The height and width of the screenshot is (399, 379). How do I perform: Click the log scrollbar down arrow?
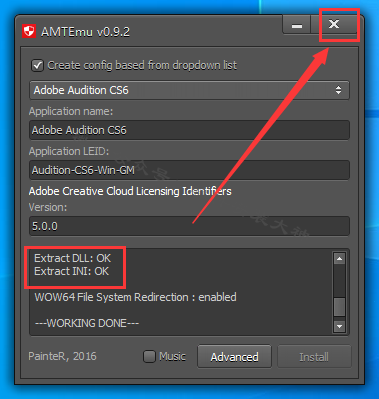[339, 326]
